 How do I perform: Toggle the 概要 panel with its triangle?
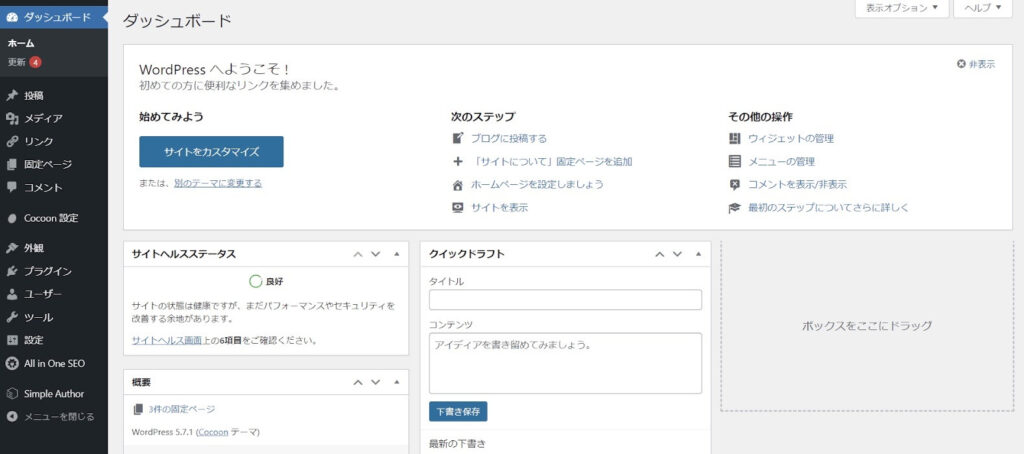(397, 382)
